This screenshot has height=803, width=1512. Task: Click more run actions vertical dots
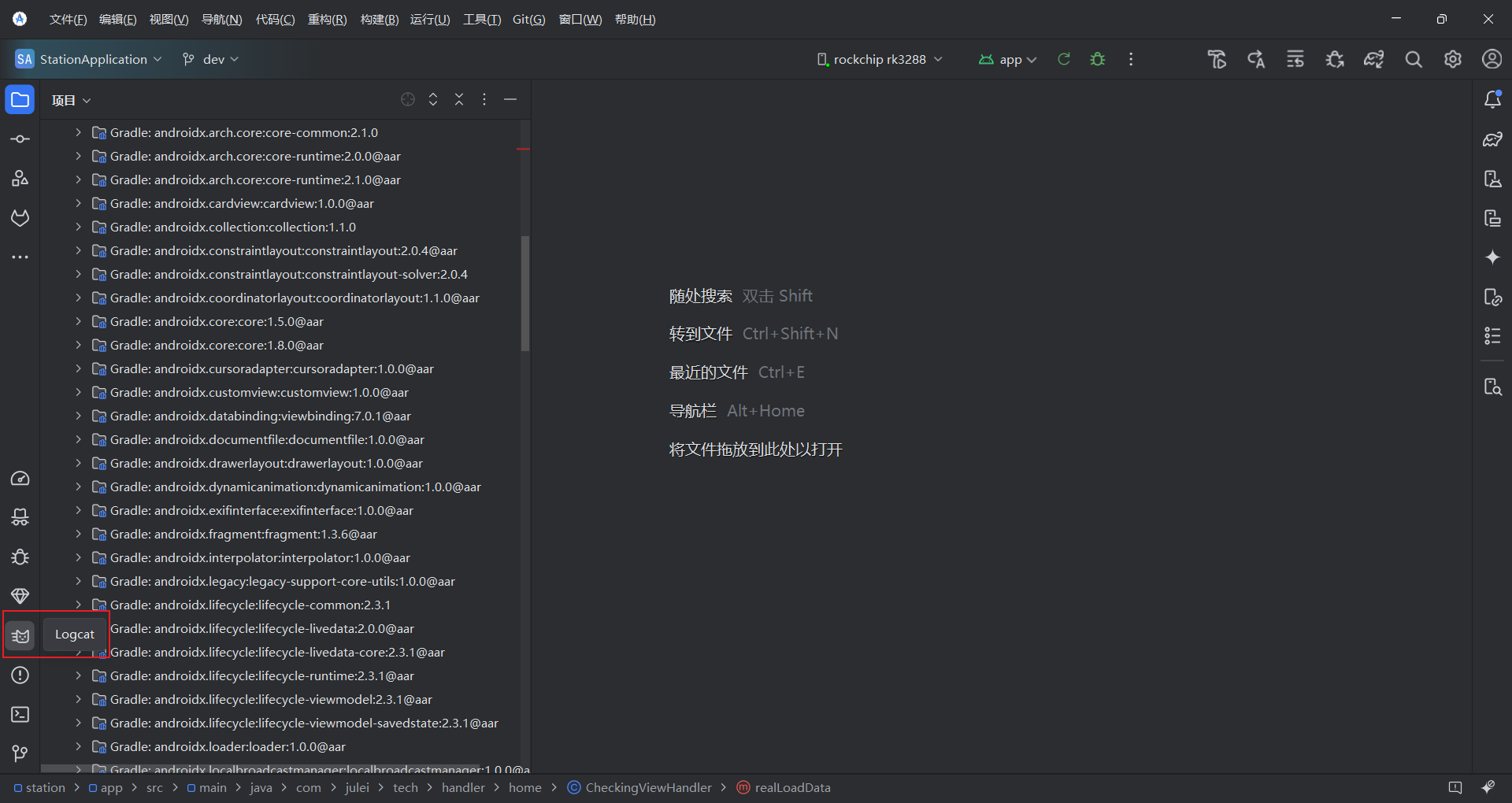point(1131,59)
